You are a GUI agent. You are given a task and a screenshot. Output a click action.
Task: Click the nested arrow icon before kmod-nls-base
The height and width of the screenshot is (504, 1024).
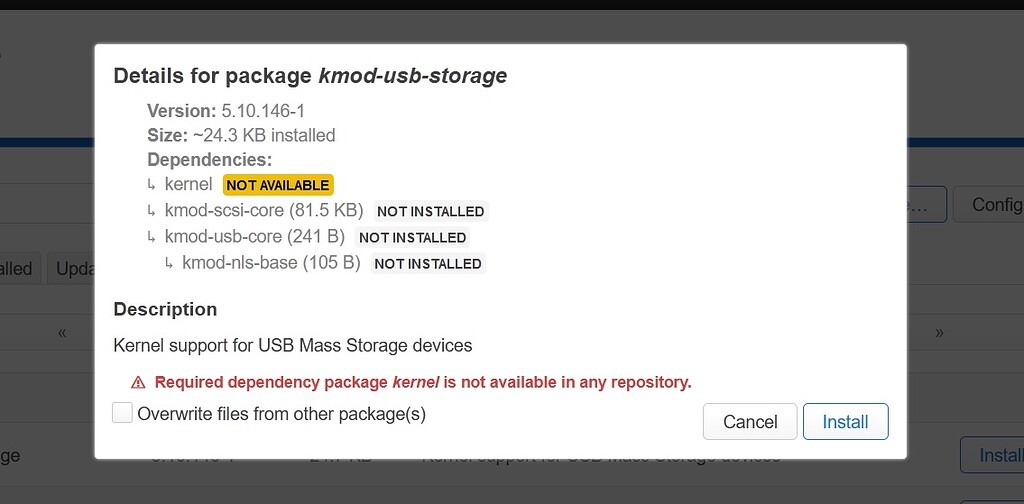click(168, 263)
